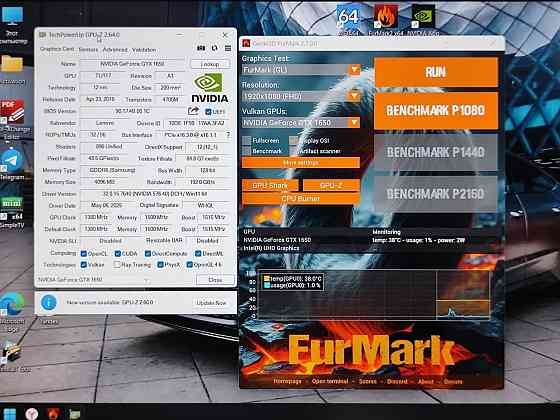Switch to the Validation tab
The height and width of the screenshot is (420, 560).
point(144,50)
